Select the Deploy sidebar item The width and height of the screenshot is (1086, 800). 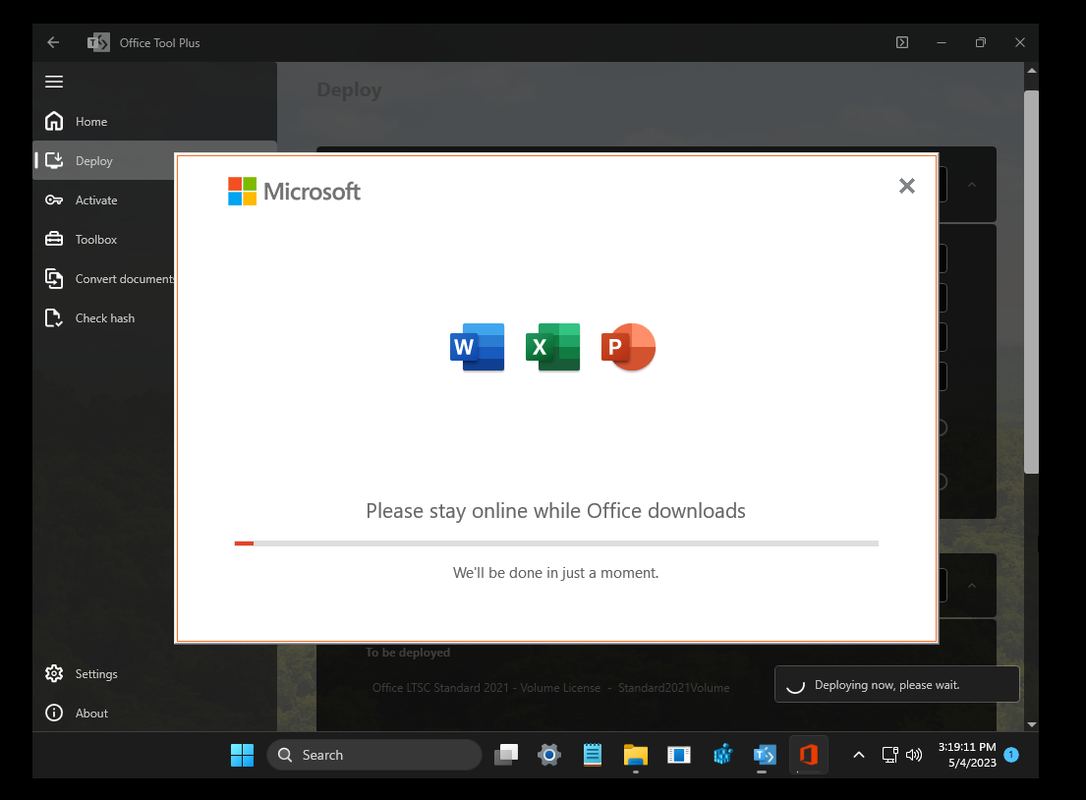tap(104, 161)
